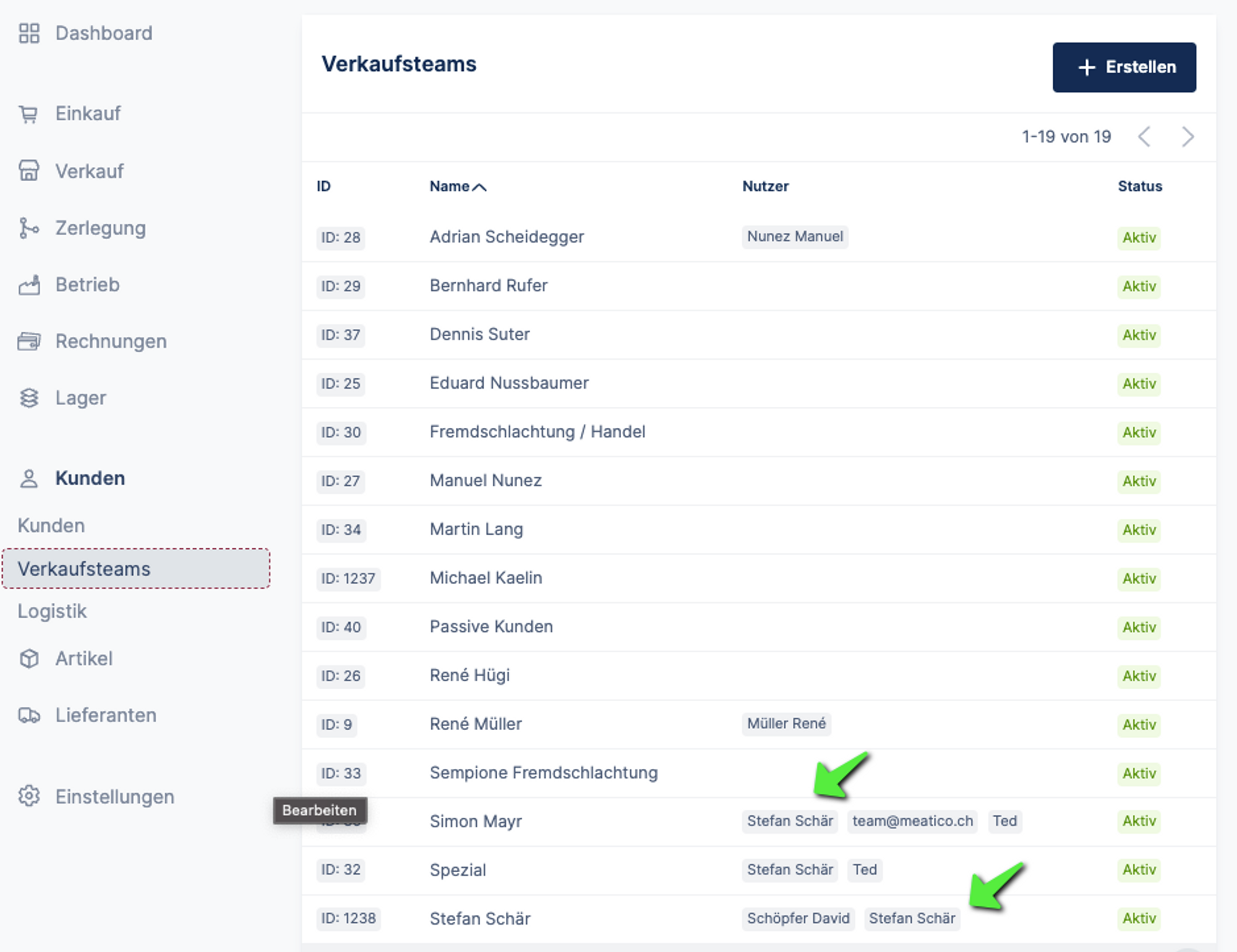Click the Zerlegung branch icon
This screenshot has height=952, width=1237.
(x=28, y=228)
